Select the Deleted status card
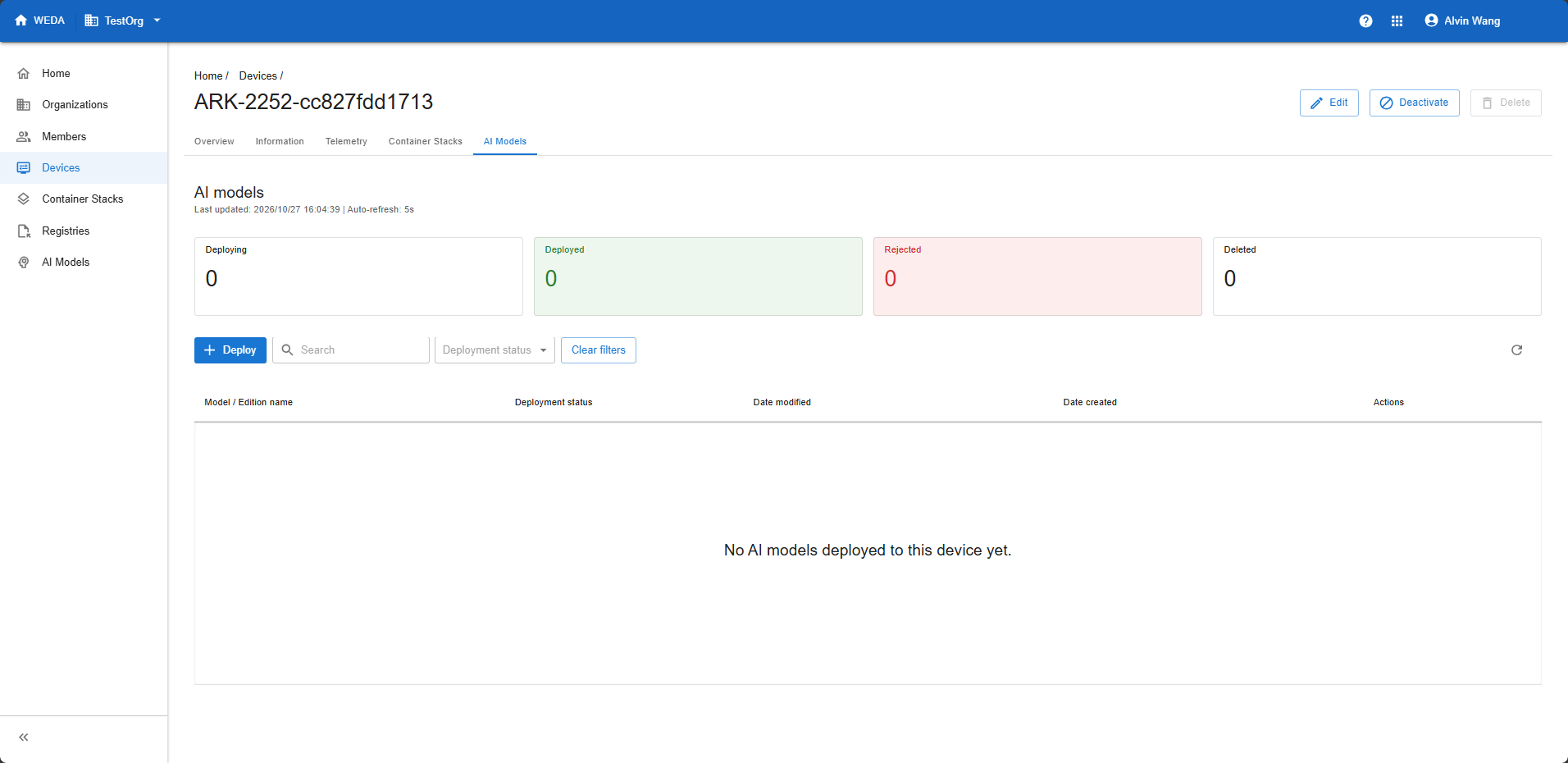The width and height of the screenshot is (1568, 763). (x=1377, y=276)
